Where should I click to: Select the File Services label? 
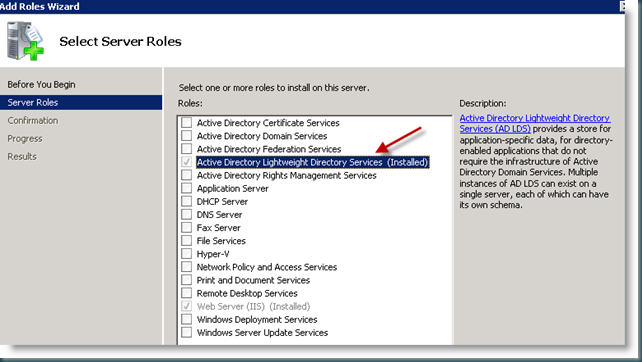coord(221,241)
